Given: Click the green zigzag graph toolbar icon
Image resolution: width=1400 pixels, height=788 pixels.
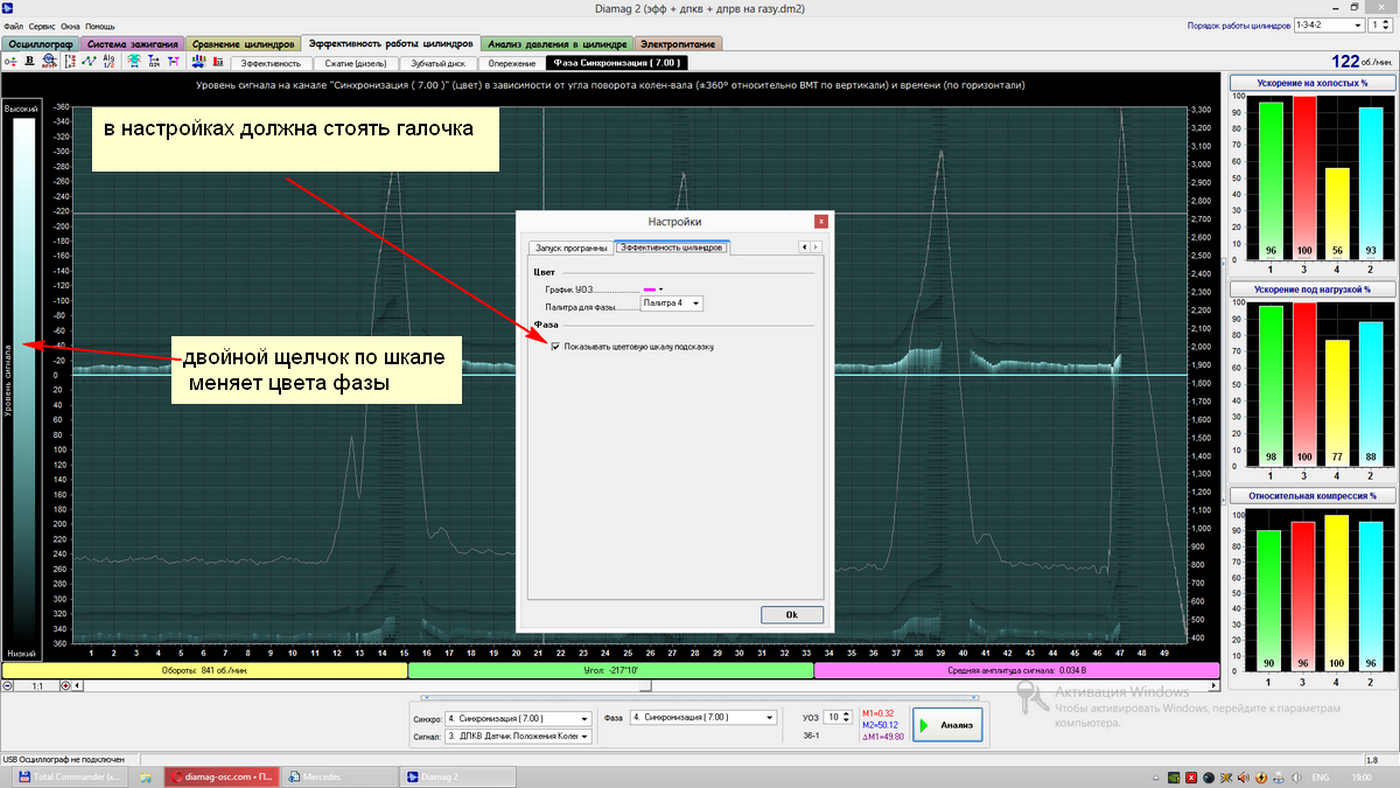Looking at the screenshot, I should [x=89, y=62].
